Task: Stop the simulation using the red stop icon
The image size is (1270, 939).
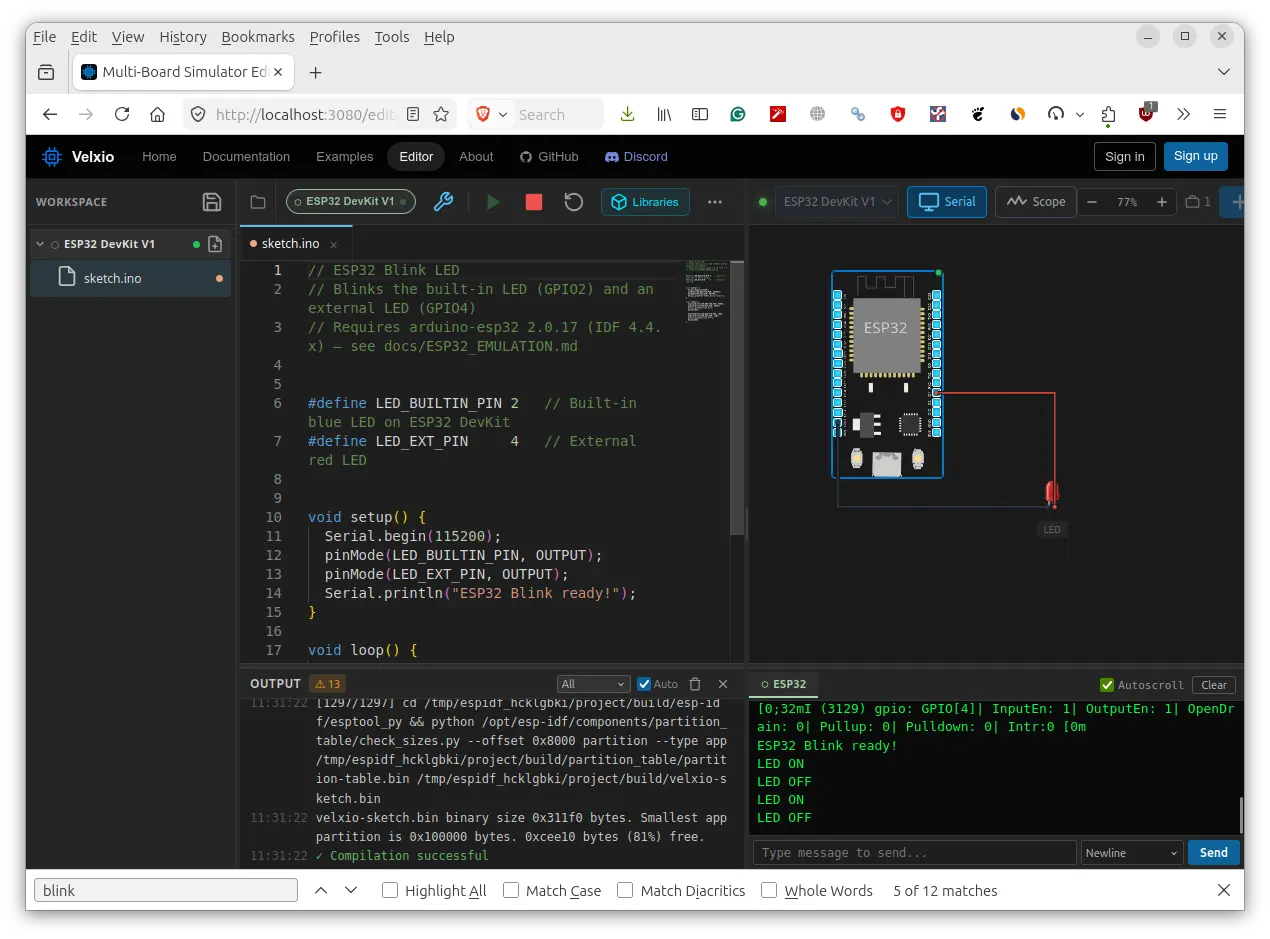Action: coord(533,201)
